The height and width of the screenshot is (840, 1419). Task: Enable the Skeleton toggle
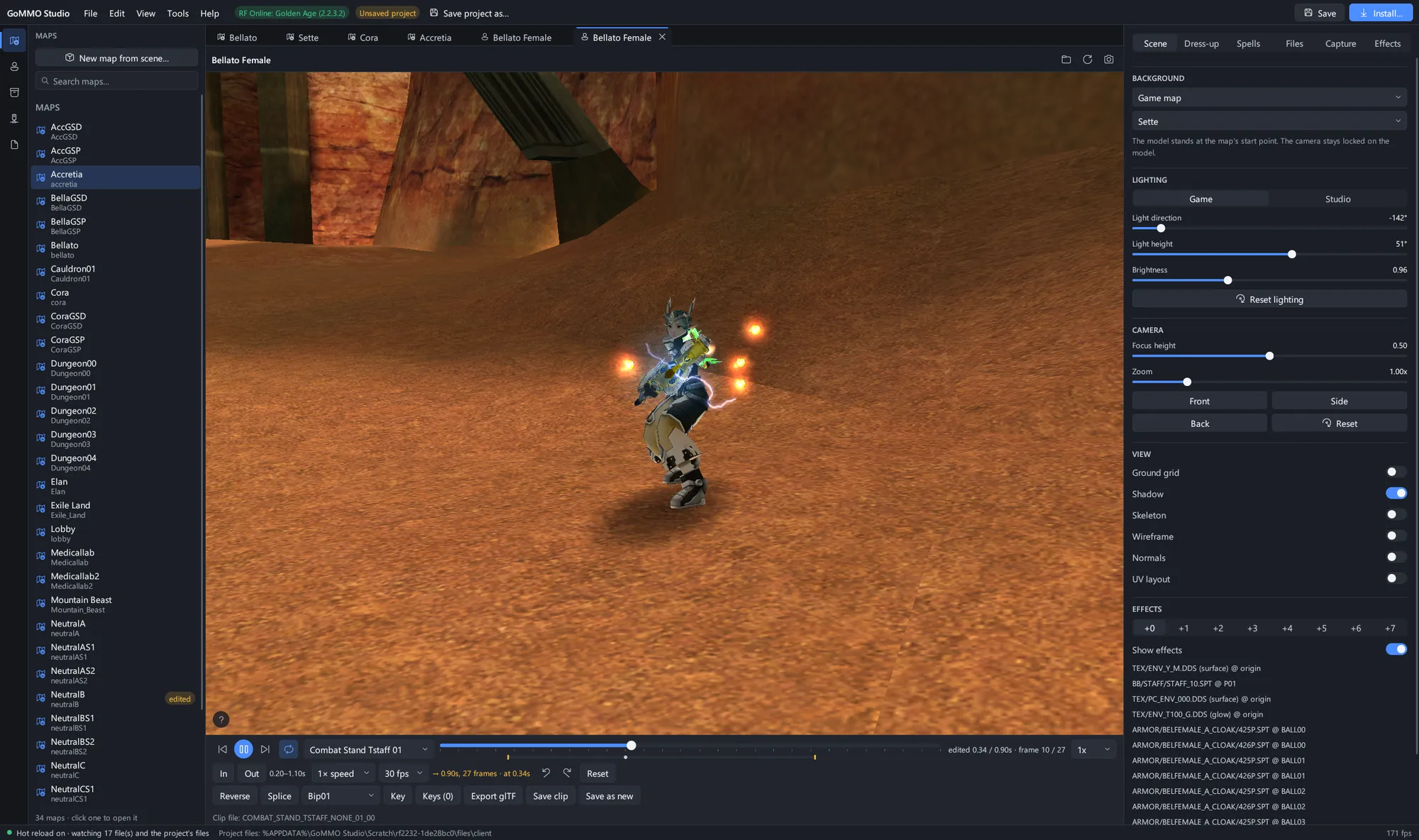point(1396,515)
